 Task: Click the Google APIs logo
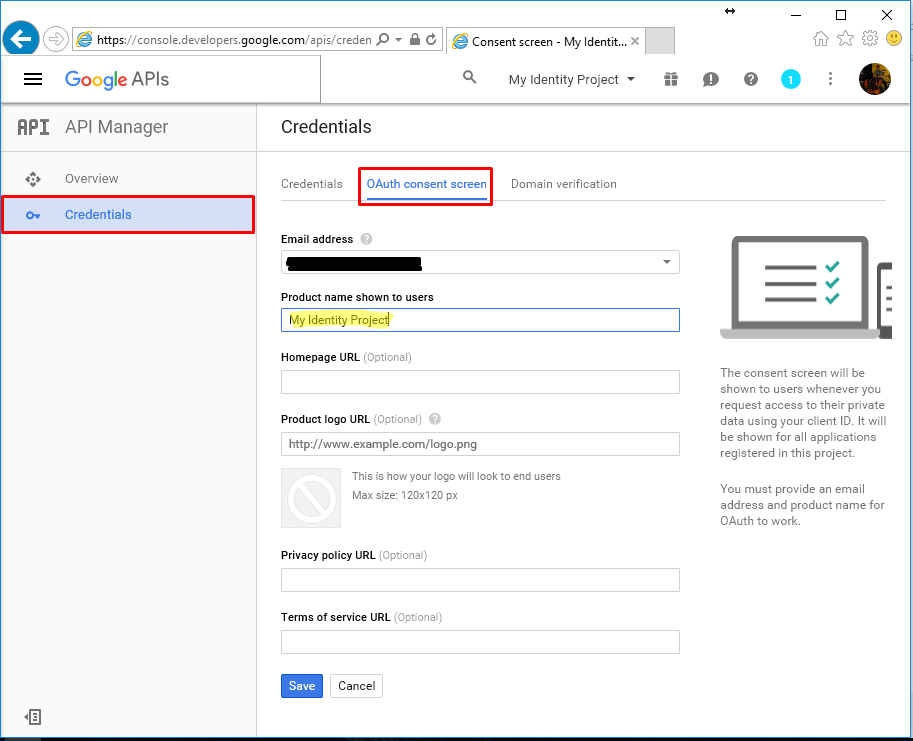pos(117,79)
